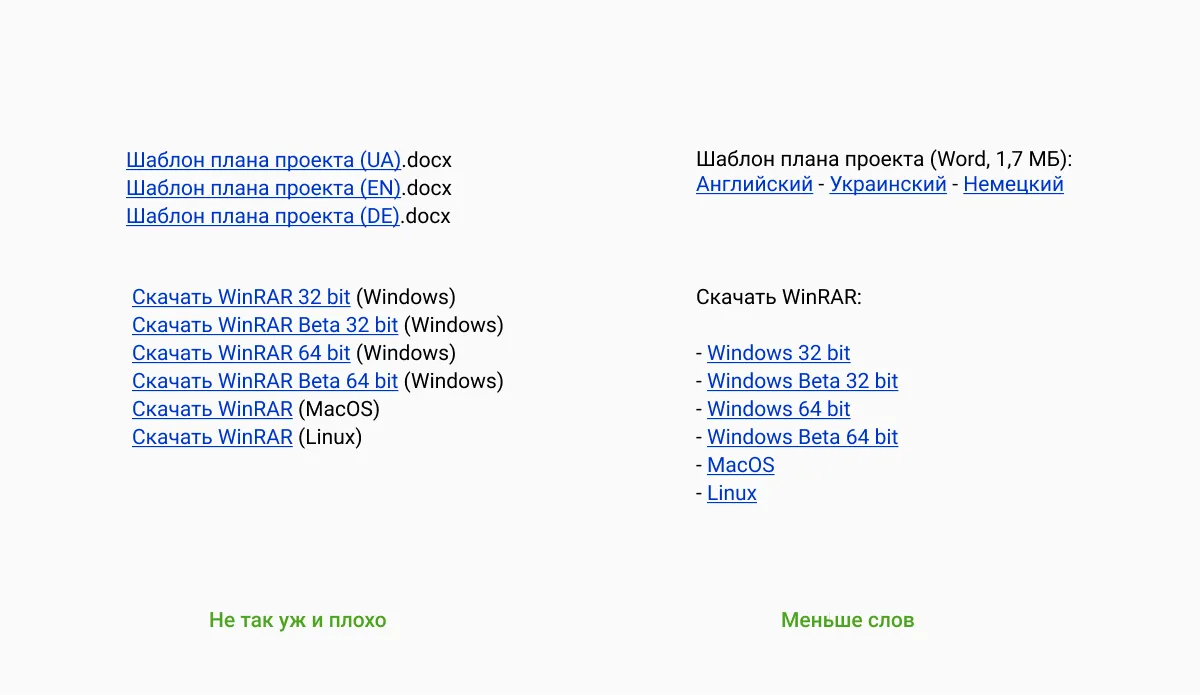Click Скачать WinRAR 64 bit link
This screenshot has height=695, width=1200.
[x=241, y=353]
